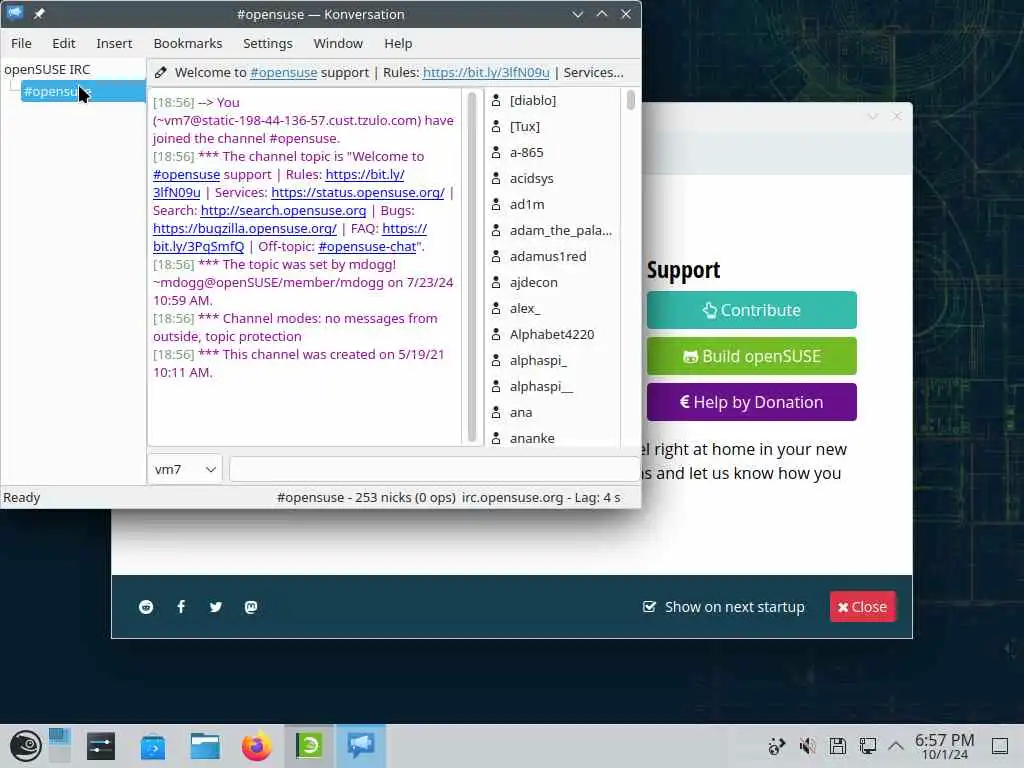The image size is (1024, 768).
Task: Open the Settings menu
Action: [x=268, y=43]
